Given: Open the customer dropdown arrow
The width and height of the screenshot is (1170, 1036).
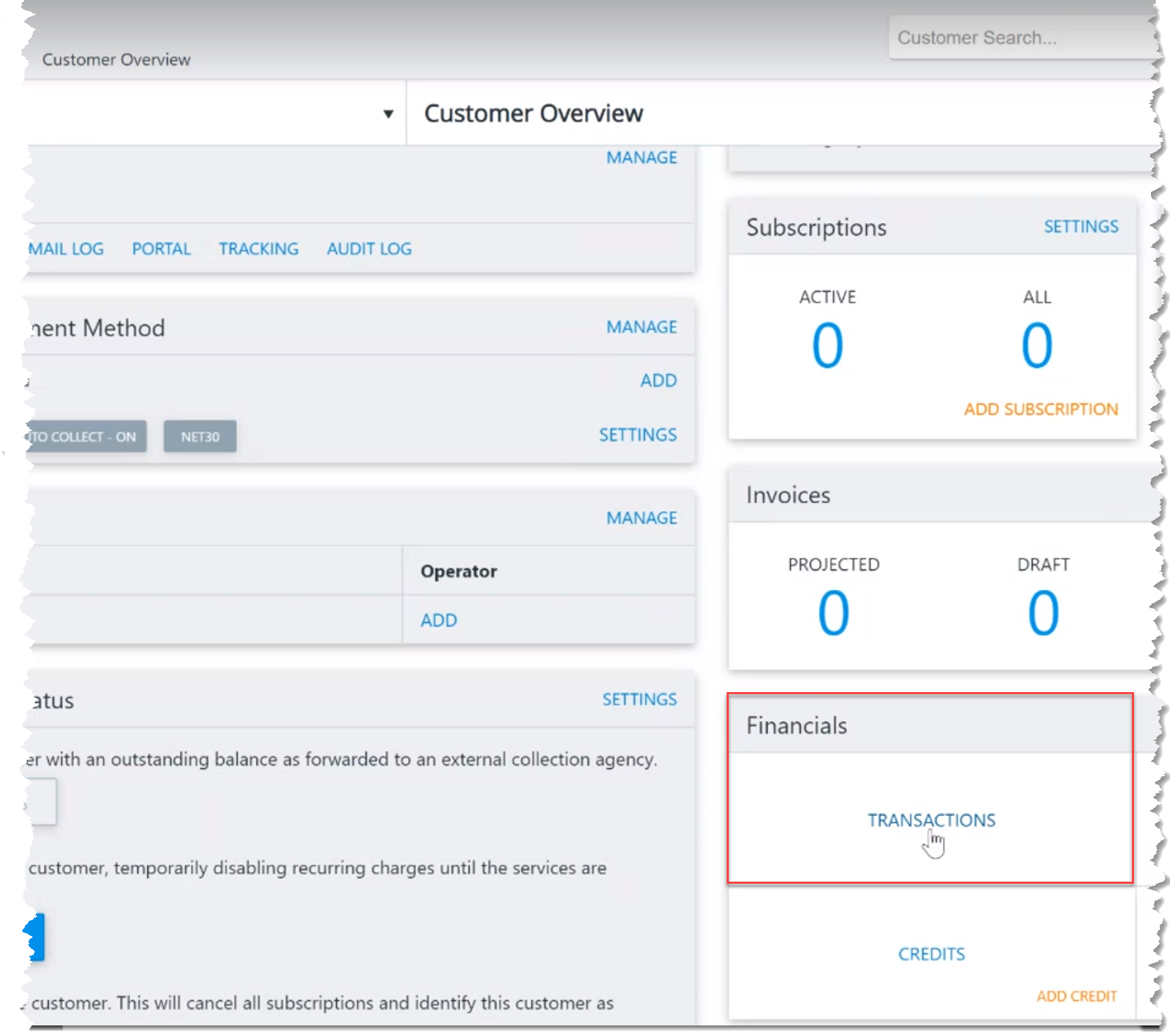Looking at the screenshot, I should [388, 114].
